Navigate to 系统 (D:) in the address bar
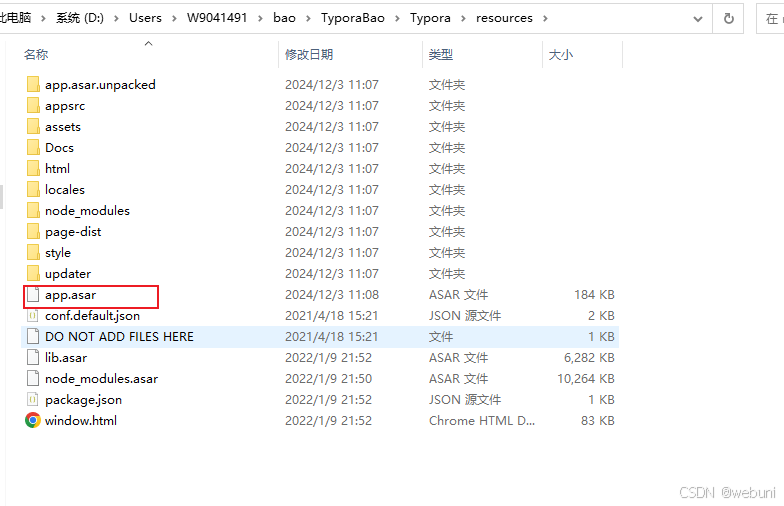Image resolution: width=784 pixels, height=506 pixels. coord(80,18)
